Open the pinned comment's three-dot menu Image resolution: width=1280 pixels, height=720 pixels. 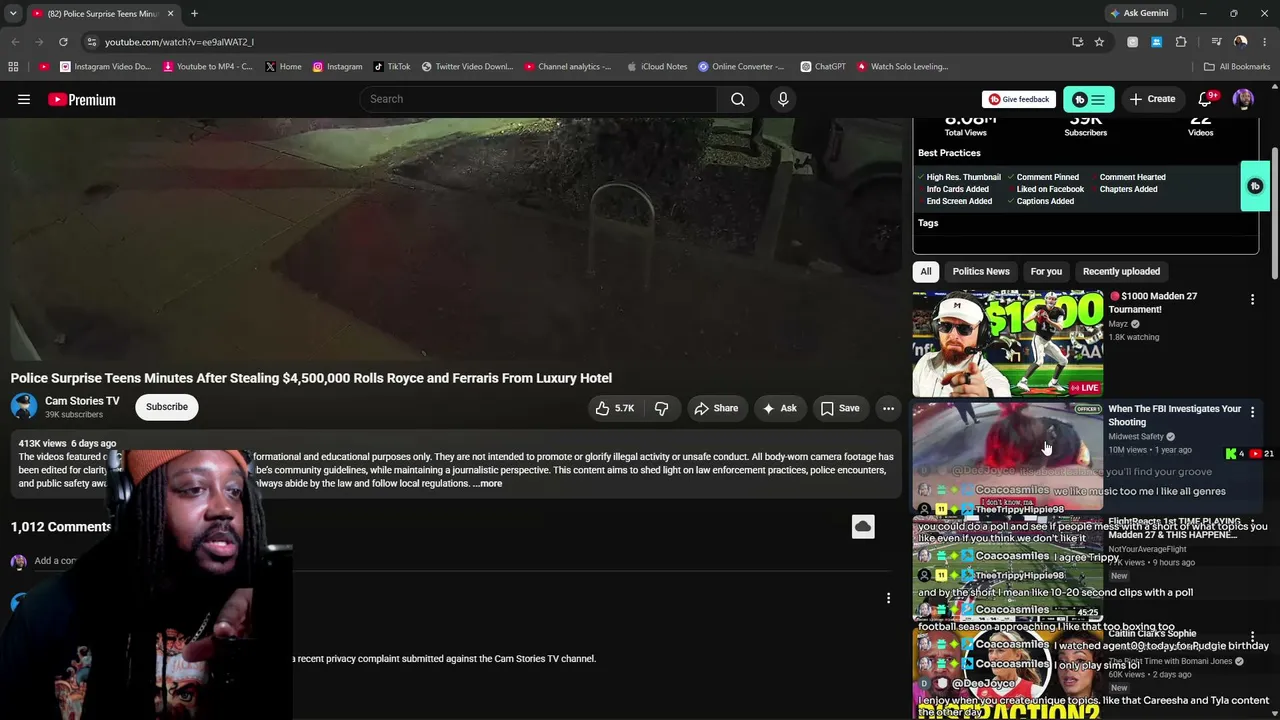pos(888,598)
